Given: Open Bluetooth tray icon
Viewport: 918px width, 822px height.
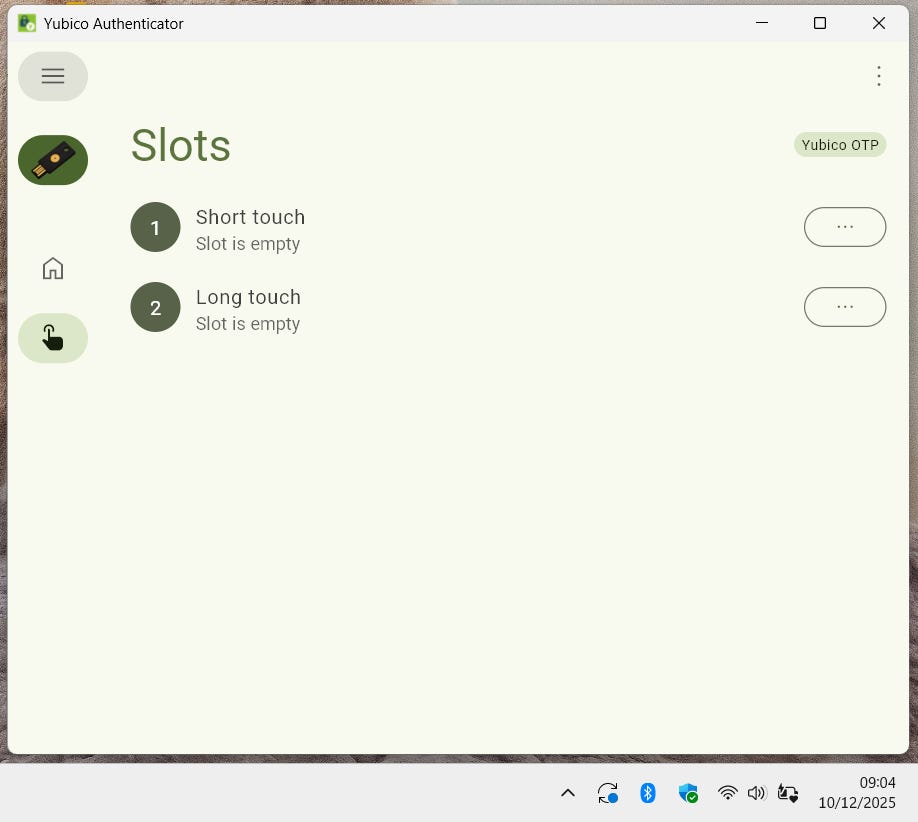Looking at the screenshot, I should tap(648, 793).
